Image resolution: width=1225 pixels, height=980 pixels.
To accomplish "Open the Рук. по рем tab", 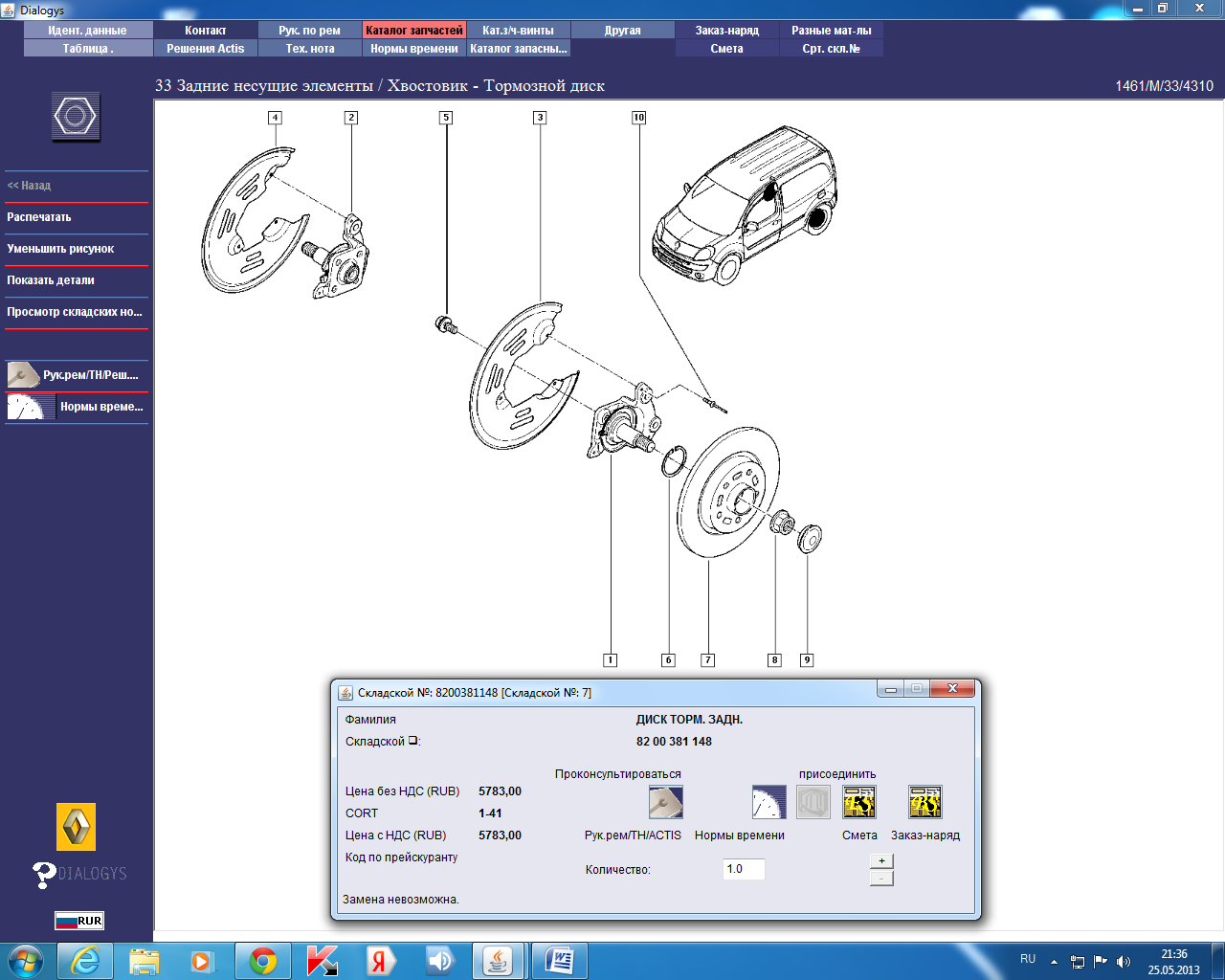I will [310, 31].
